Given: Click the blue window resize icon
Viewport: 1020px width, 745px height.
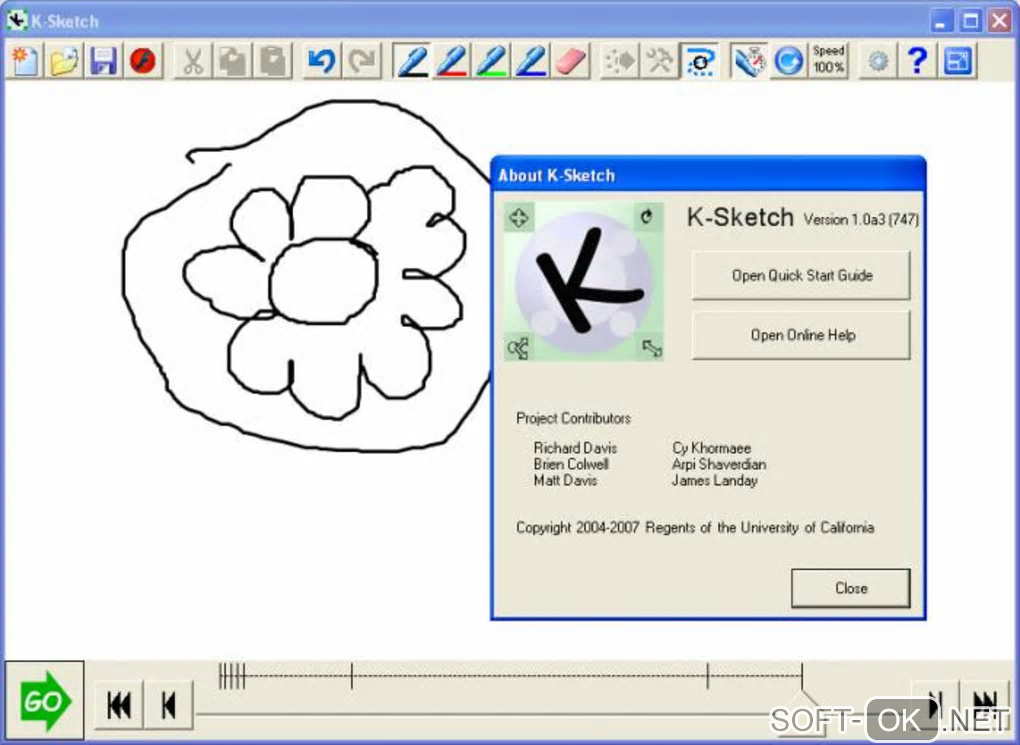Looking at the screenshot, I should (x=957, y=62).
